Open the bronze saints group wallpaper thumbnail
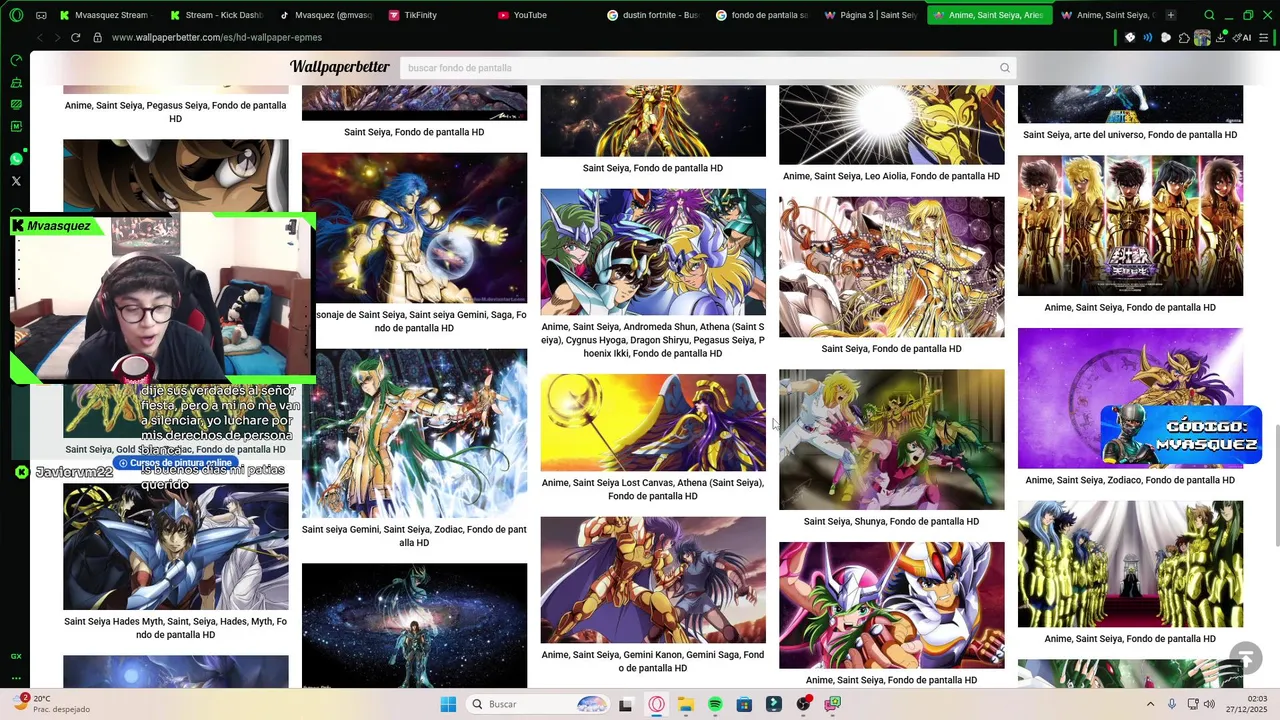1280x720 pixels. [x=653, y=252]
